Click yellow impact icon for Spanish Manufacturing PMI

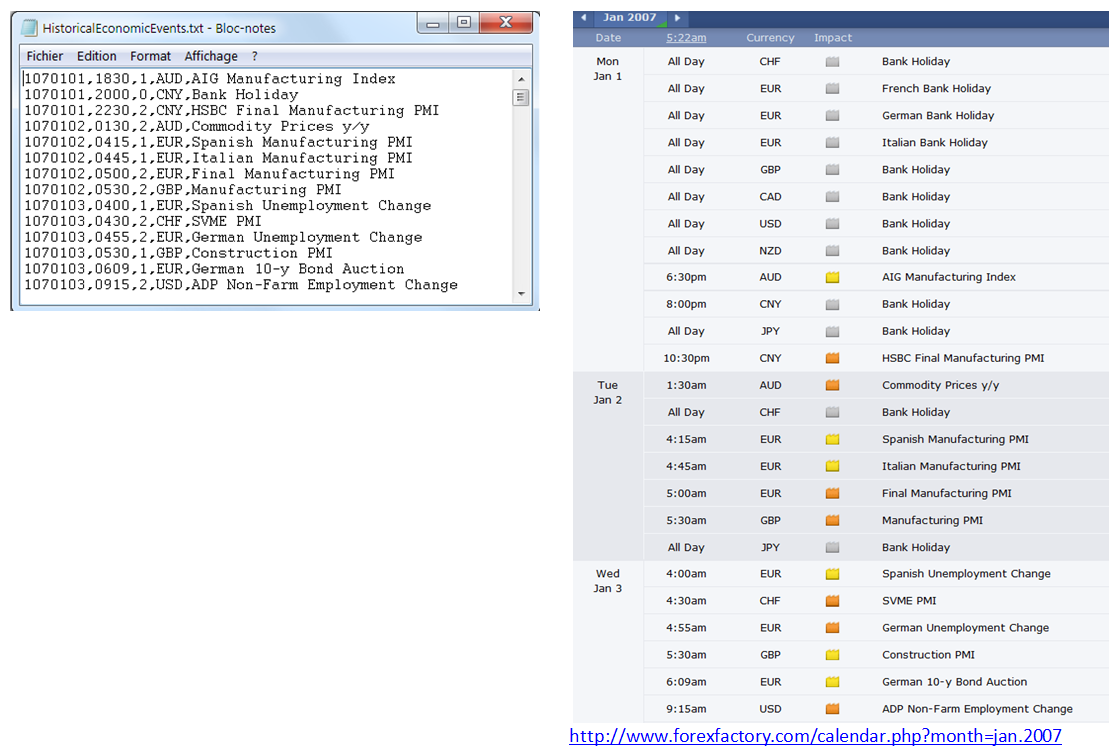pos(832,440)
